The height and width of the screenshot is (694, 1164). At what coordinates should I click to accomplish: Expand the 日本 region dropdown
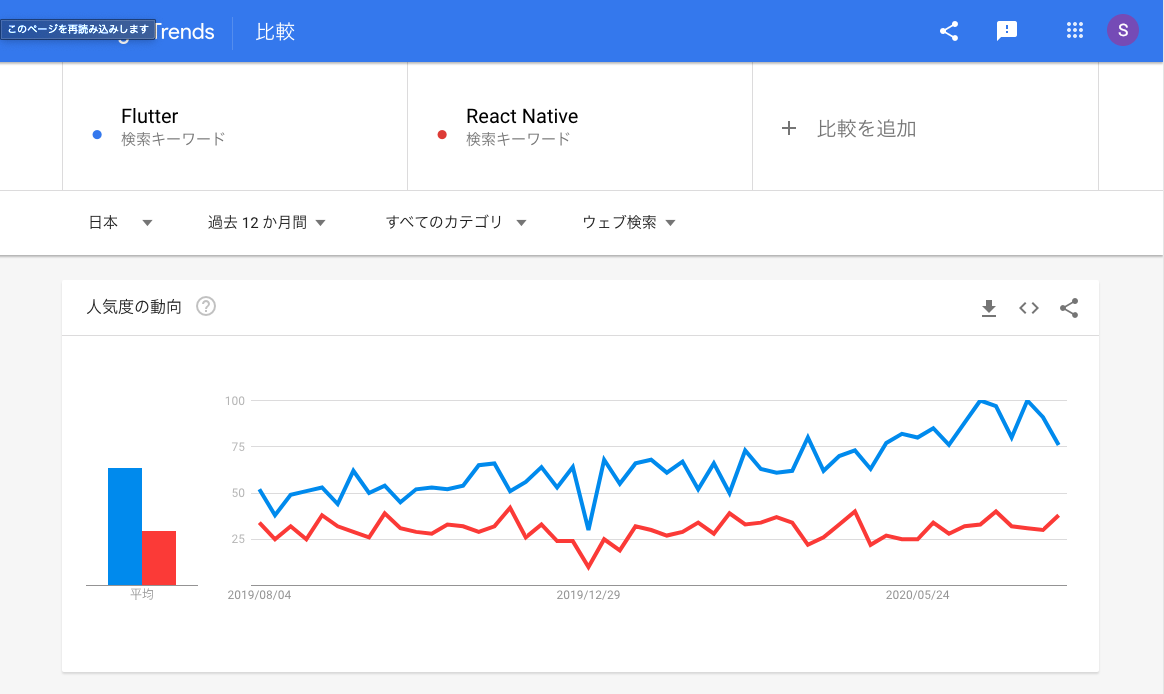click(120, 223)
